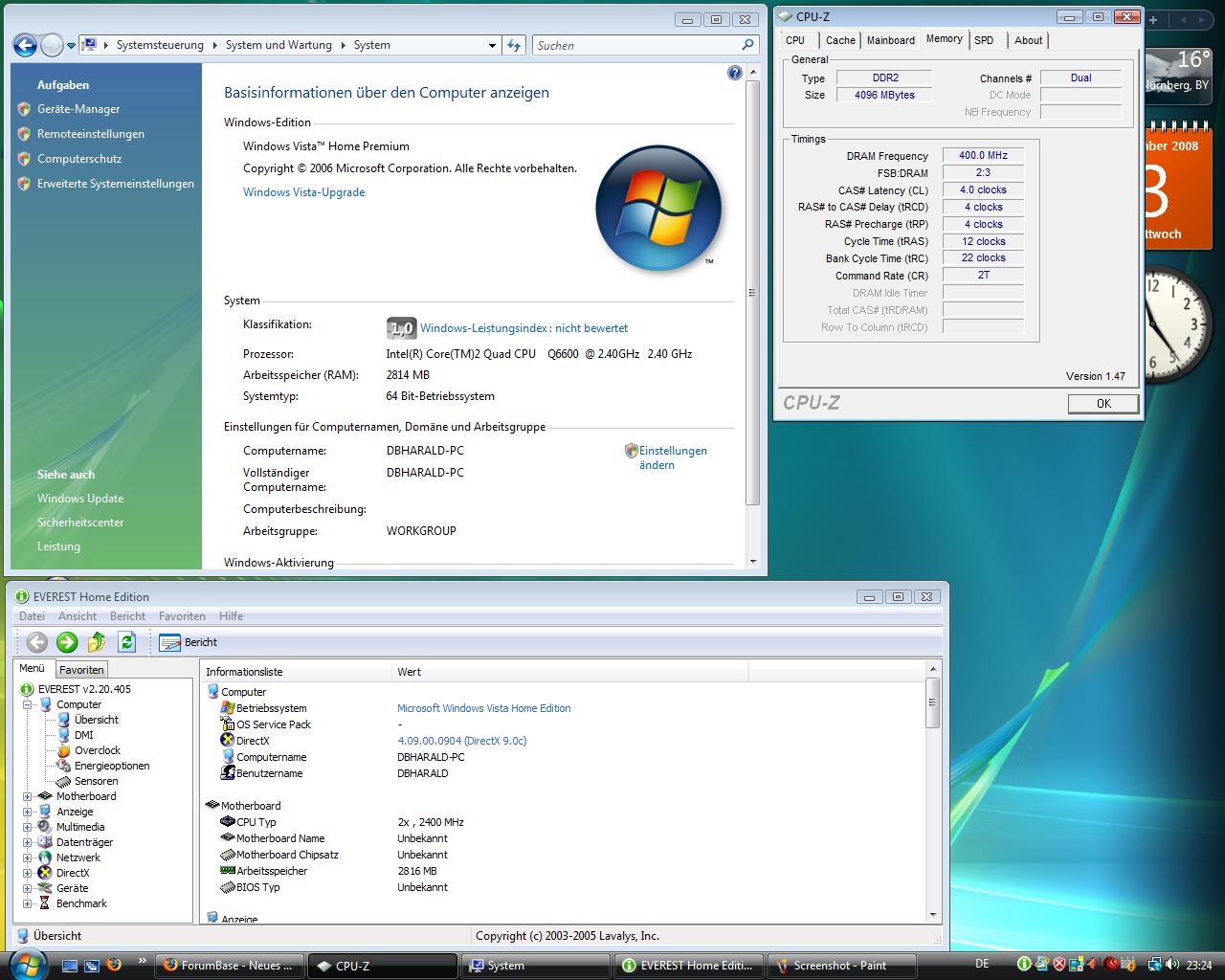The height and width of the screenshot is (980, 1225).
Task: Open the DirectX version 4.09.00.0904 link
Action: click(x=461, y=741)
